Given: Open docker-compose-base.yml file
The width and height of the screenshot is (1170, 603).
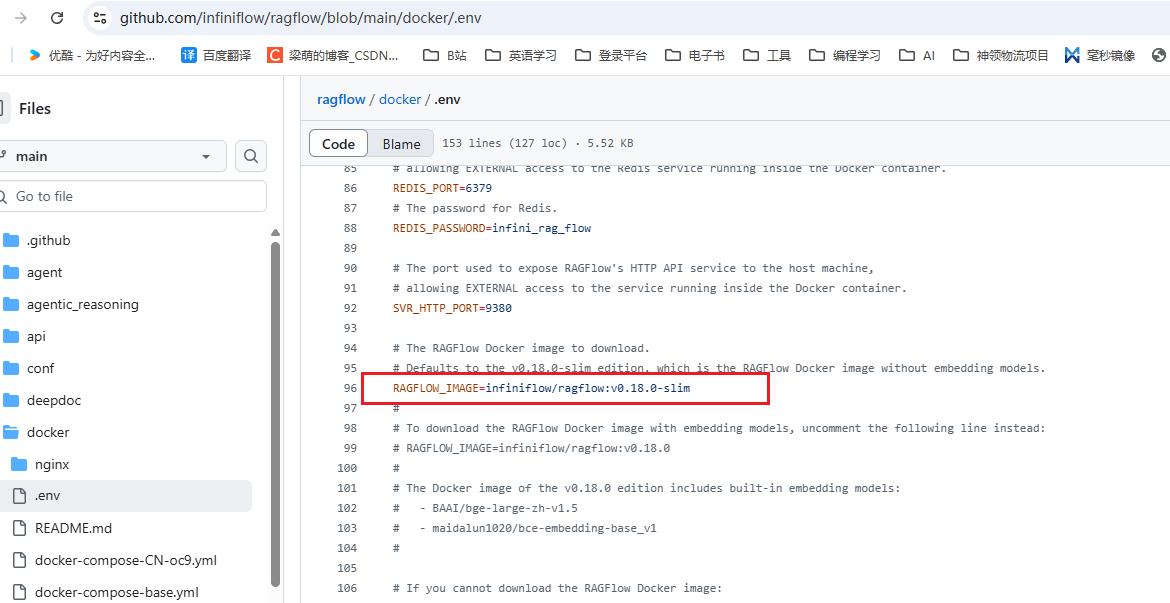Looking at the screenshot, I should click(116, 593).
